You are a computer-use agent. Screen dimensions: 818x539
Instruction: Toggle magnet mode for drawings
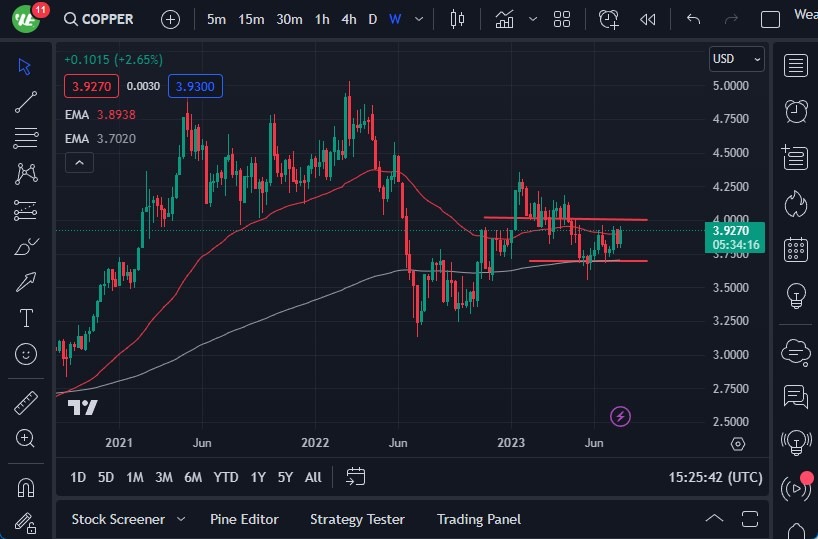click(x=26, y=488)
